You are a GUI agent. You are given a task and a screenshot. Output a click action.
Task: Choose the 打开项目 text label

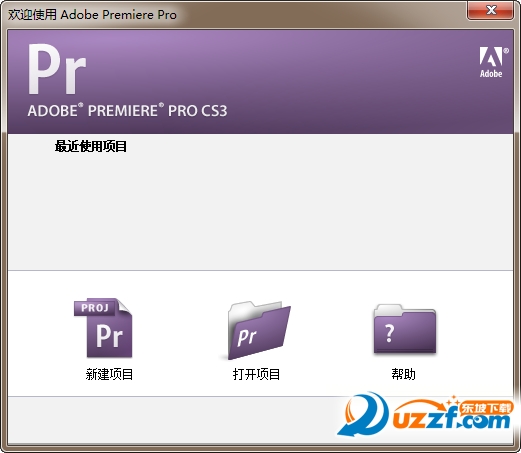[256, 374]
